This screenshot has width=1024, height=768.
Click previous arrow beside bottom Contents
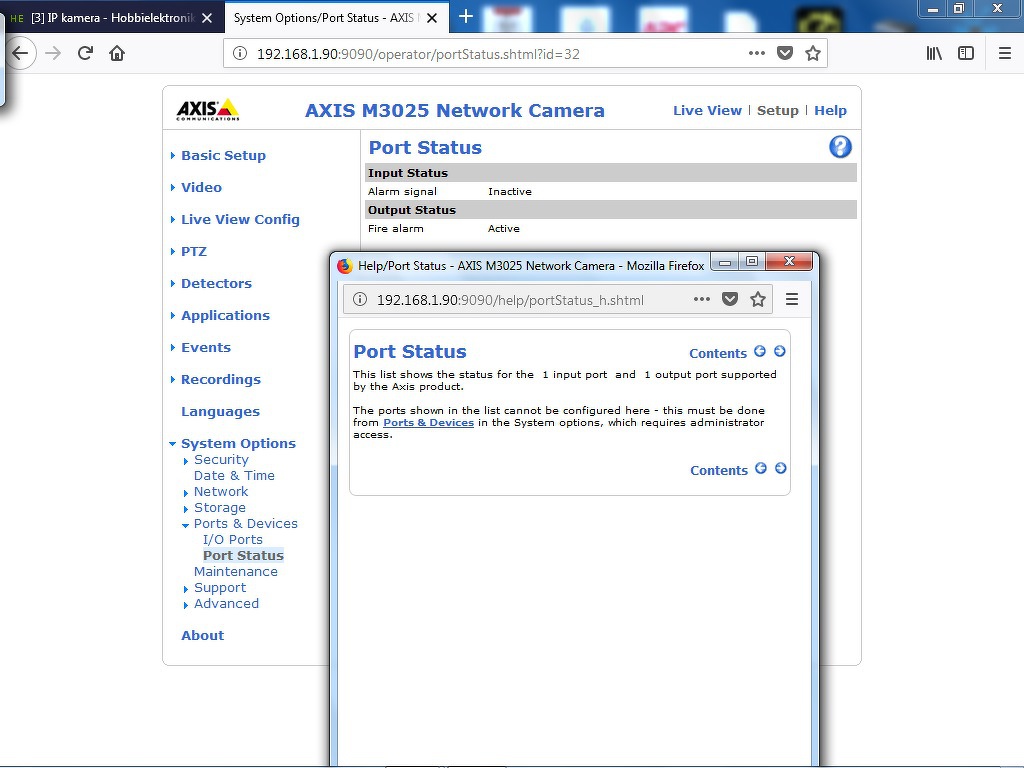click(761, 468)
